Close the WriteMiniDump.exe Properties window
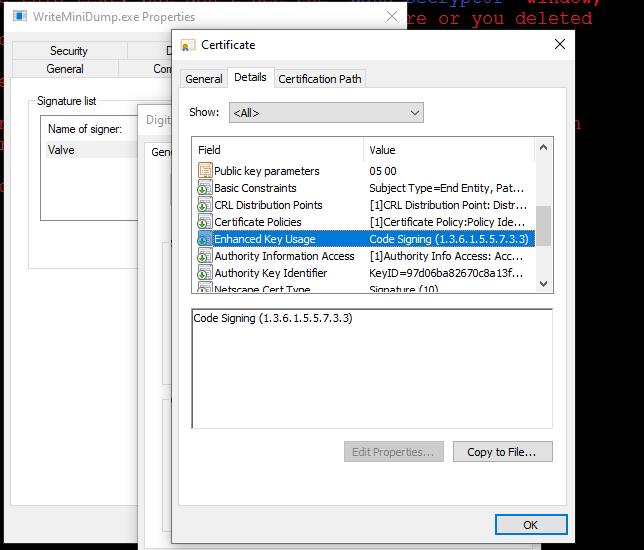This screenshot has height=550, width=644. click(392, 16)
